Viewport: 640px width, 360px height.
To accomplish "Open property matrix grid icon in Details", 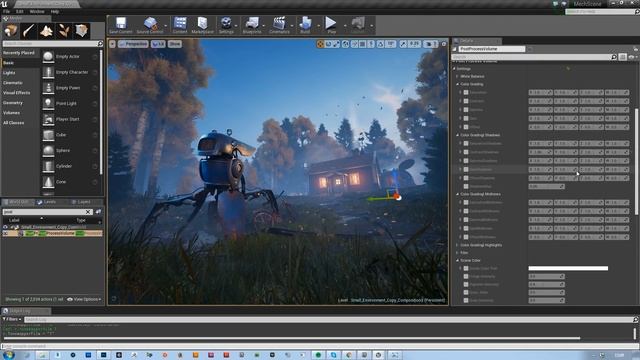I will (622, 58).
